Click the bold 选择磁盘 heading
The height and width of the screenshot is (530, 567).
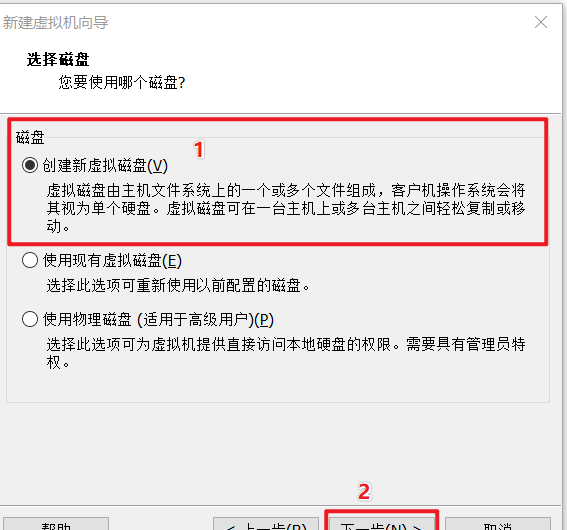tap(58, 59)
